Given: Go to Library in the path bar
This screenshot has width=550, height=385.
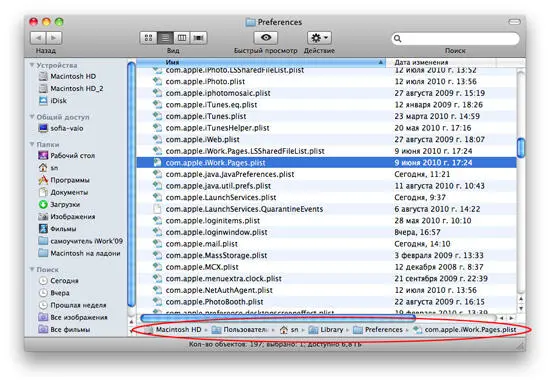Looking at the screenshot, I should (326, 330).
